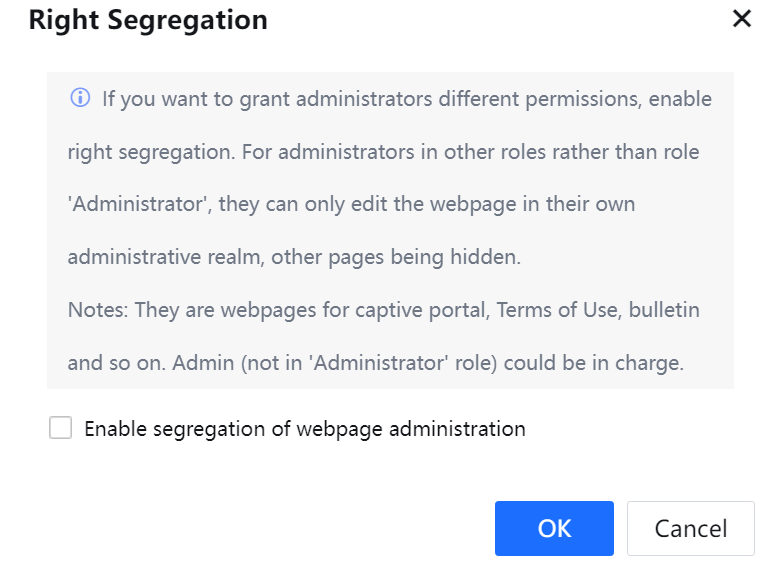Click the blue info circle icon
Viewport: 776px width, 564px height.
click(x=80, y=99)
